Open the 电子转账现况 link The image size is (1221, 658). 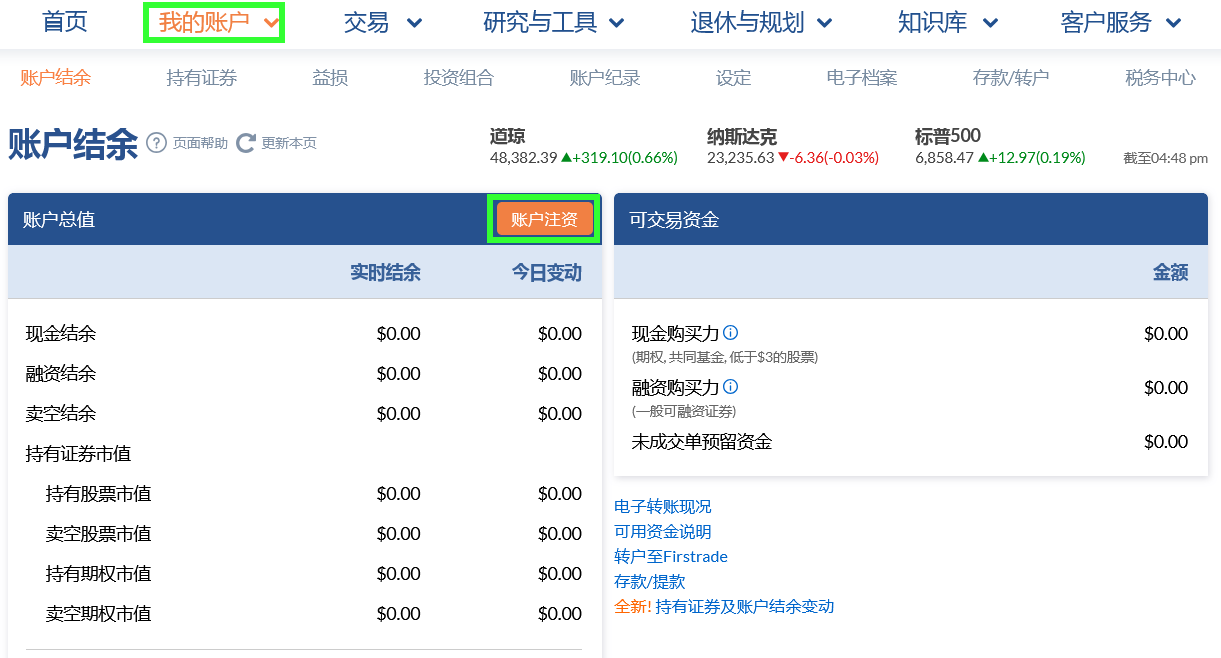(x=663, y=506)
